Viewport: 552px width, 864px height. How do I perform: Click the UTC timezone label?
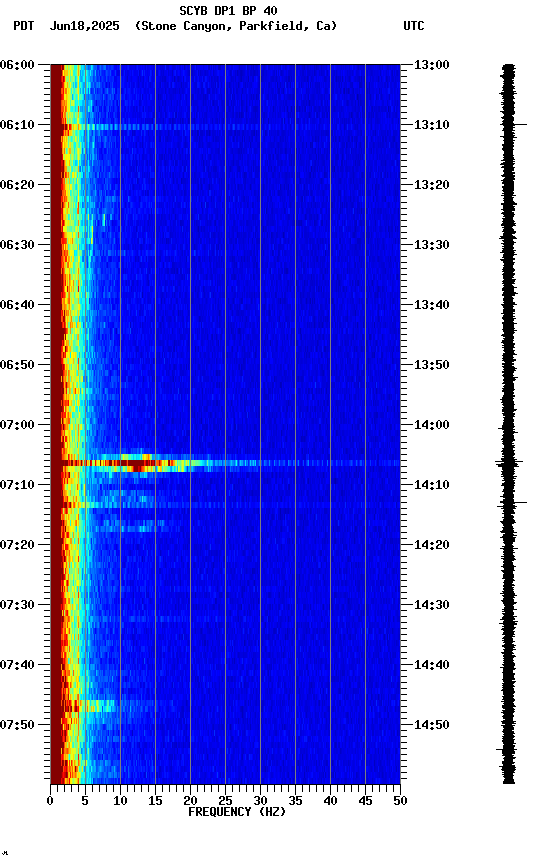[413, 26]
